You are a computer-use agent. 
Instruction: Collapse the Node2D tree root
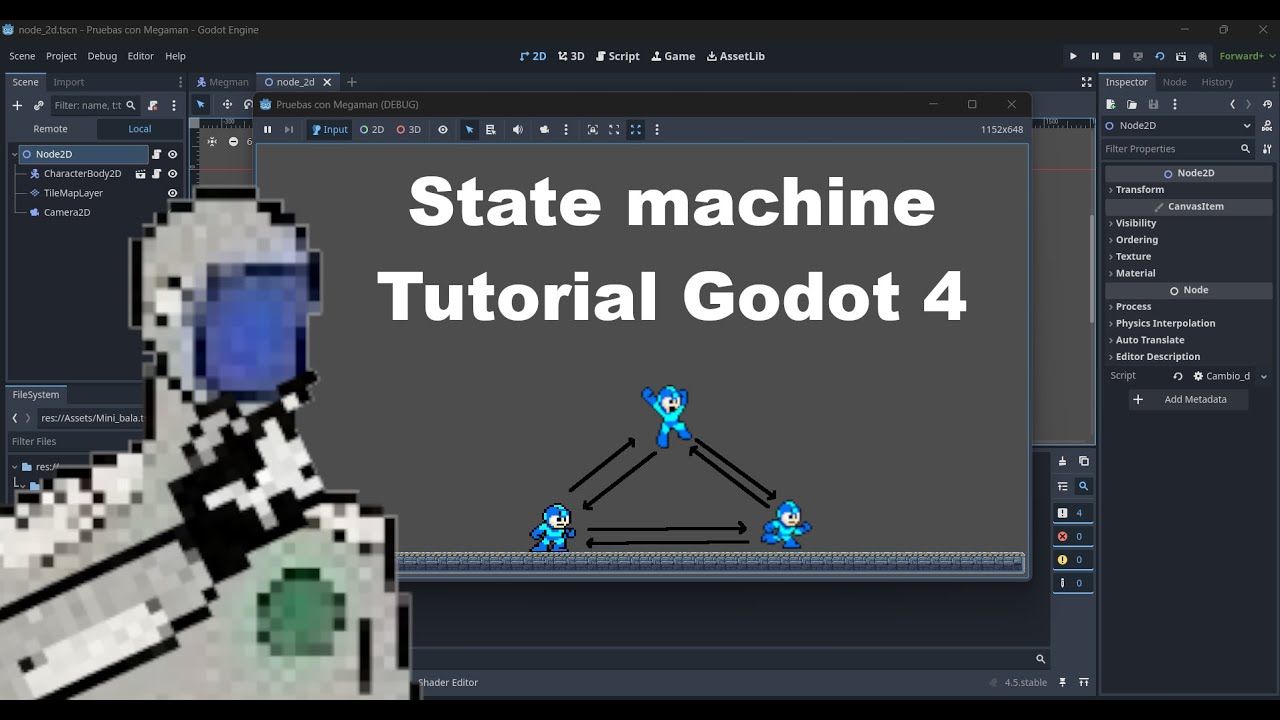[15, 154]
